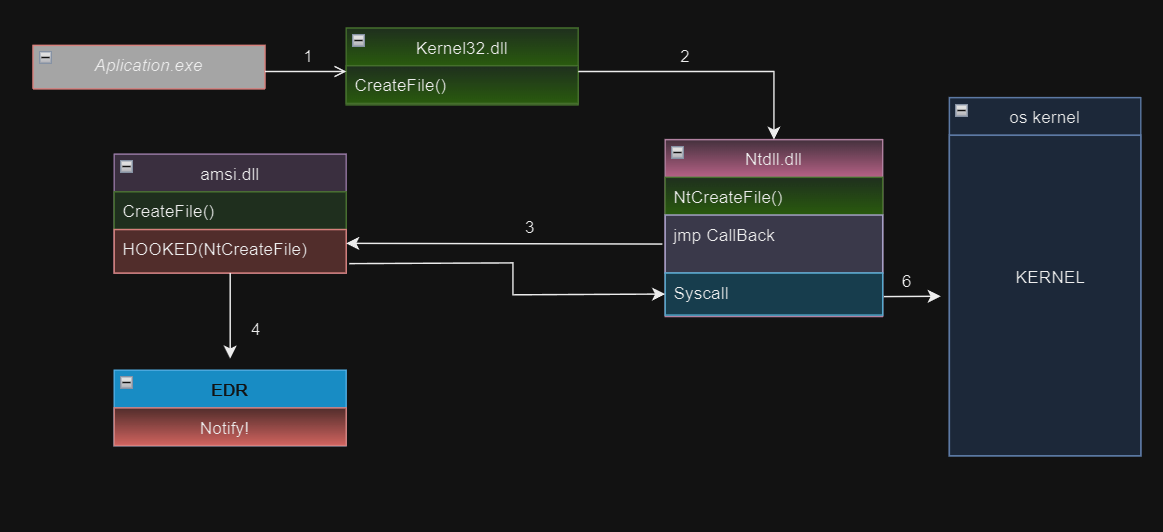The image size is (1163, 532).
Task: Collapse the Ntdll.dll container
Action: click(677, 153)
